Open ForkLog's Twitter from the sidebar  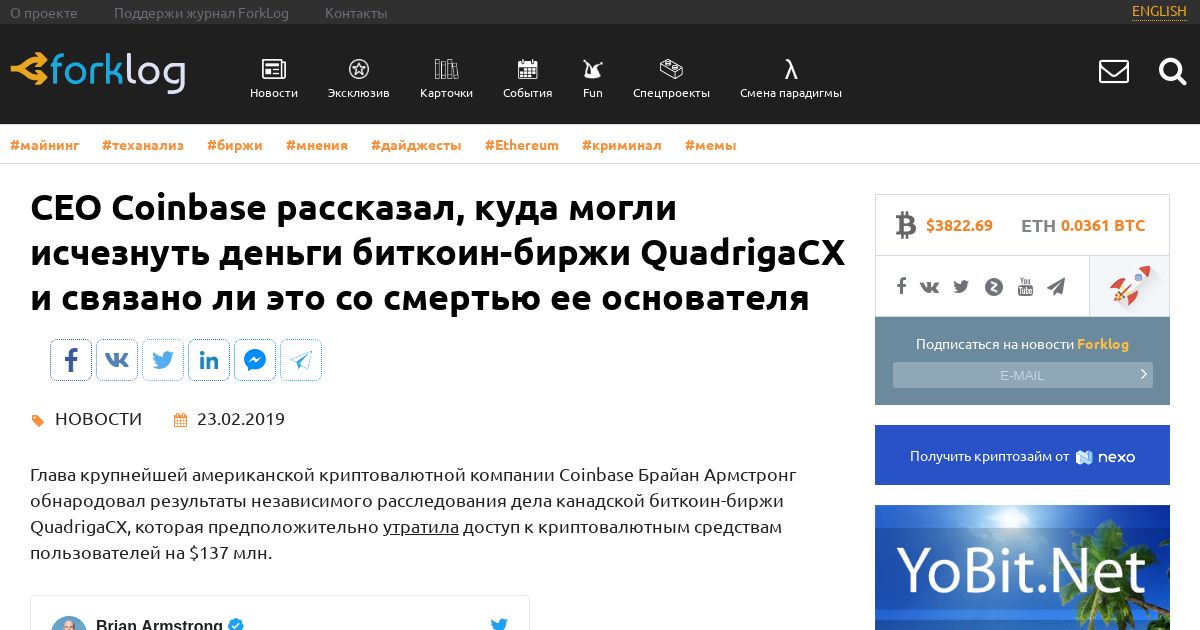click(x=961, y=287)
